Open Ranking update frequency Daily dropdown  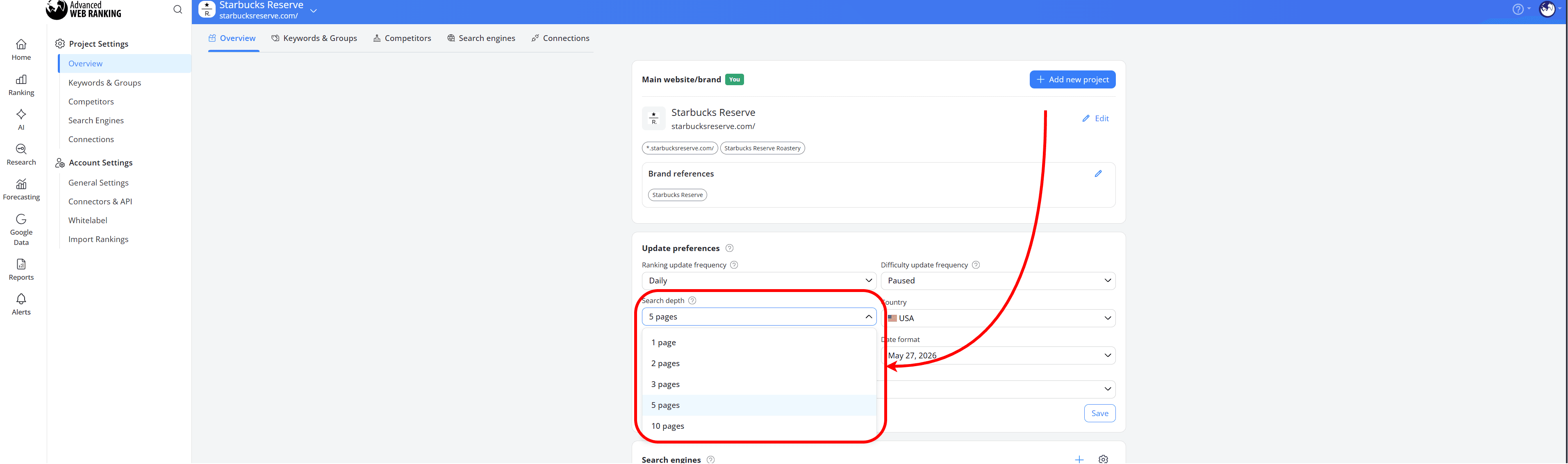coord(759,281)
